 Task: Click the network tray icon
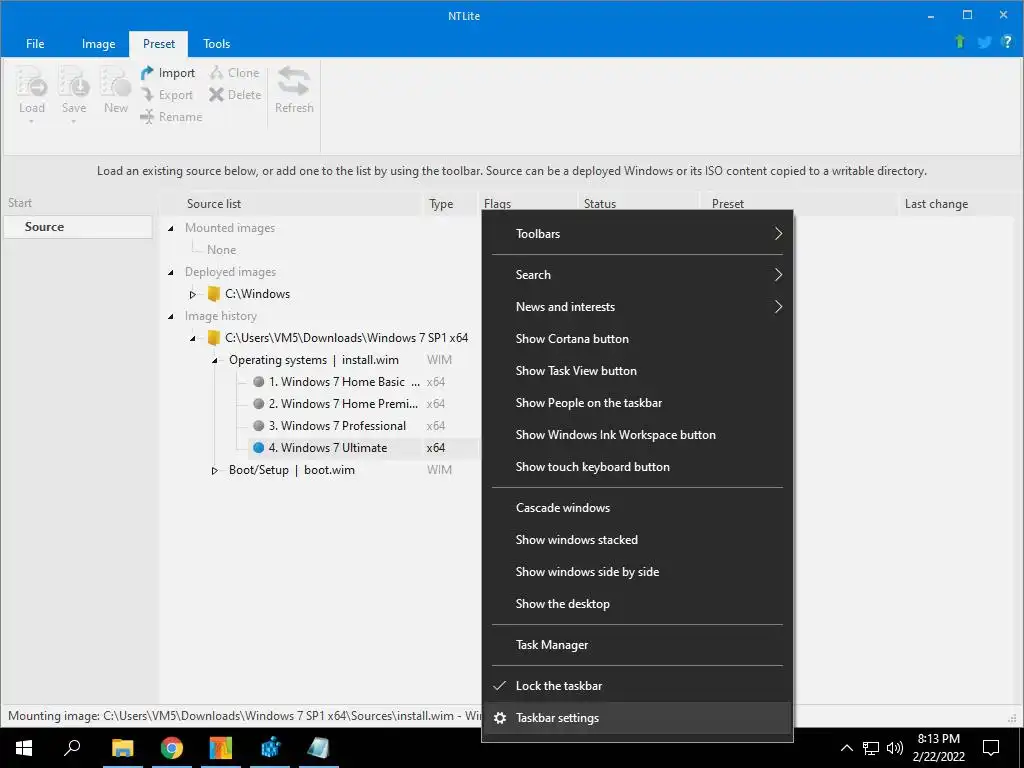(871, 748)
